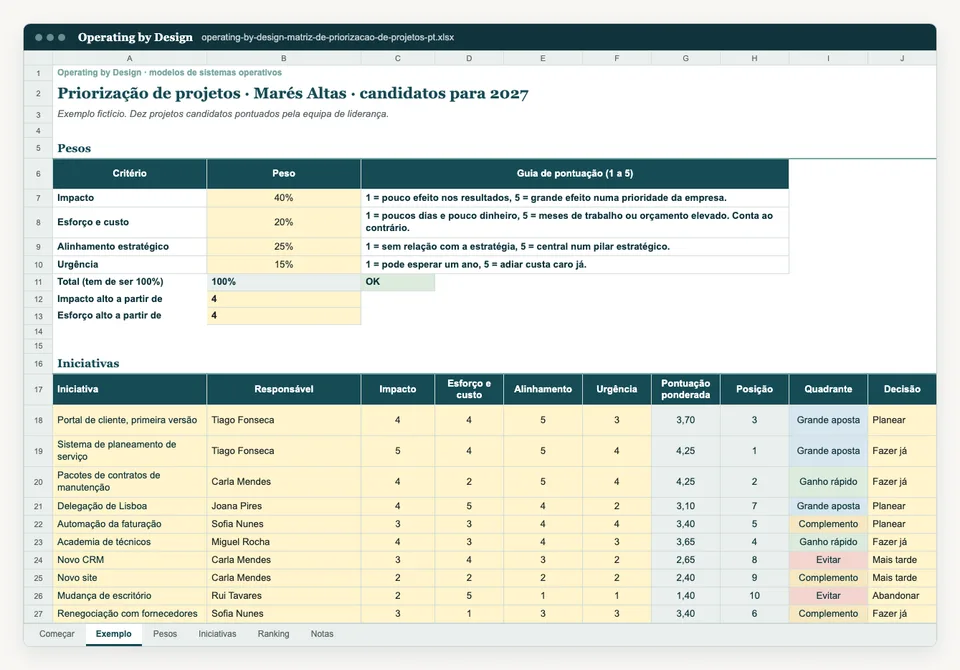Viewport: 960px width, 670px height.
Task: Select the total 100% cell
Action: (283, 282)
